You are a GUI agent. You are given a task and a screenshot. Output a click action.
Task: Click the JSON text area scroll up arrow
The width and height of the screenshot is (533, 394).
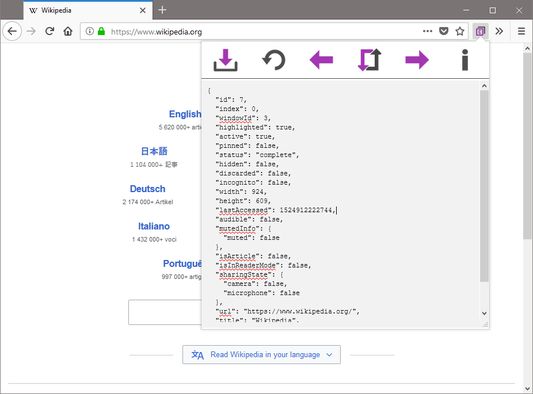pos(484,86)
